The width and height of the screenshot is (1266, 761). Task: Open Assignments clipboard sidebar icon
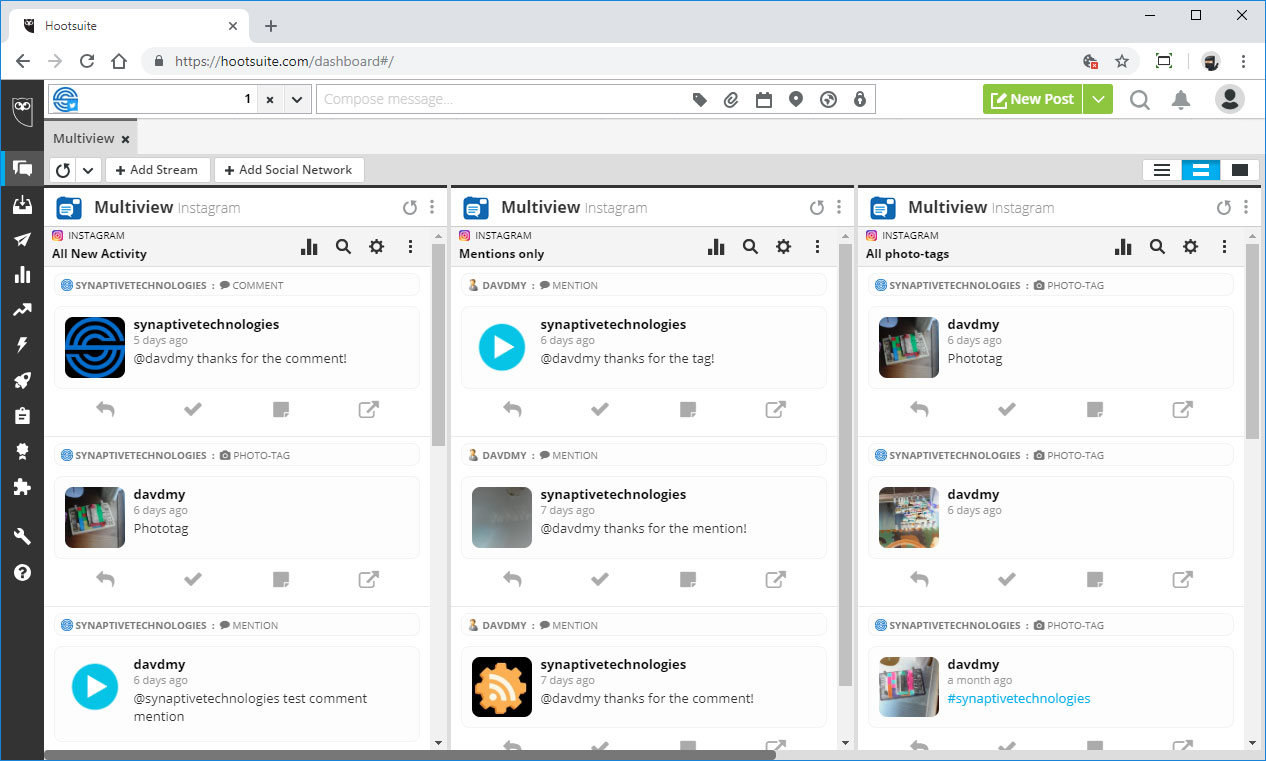pyautogui.click(x=22, y=415)
